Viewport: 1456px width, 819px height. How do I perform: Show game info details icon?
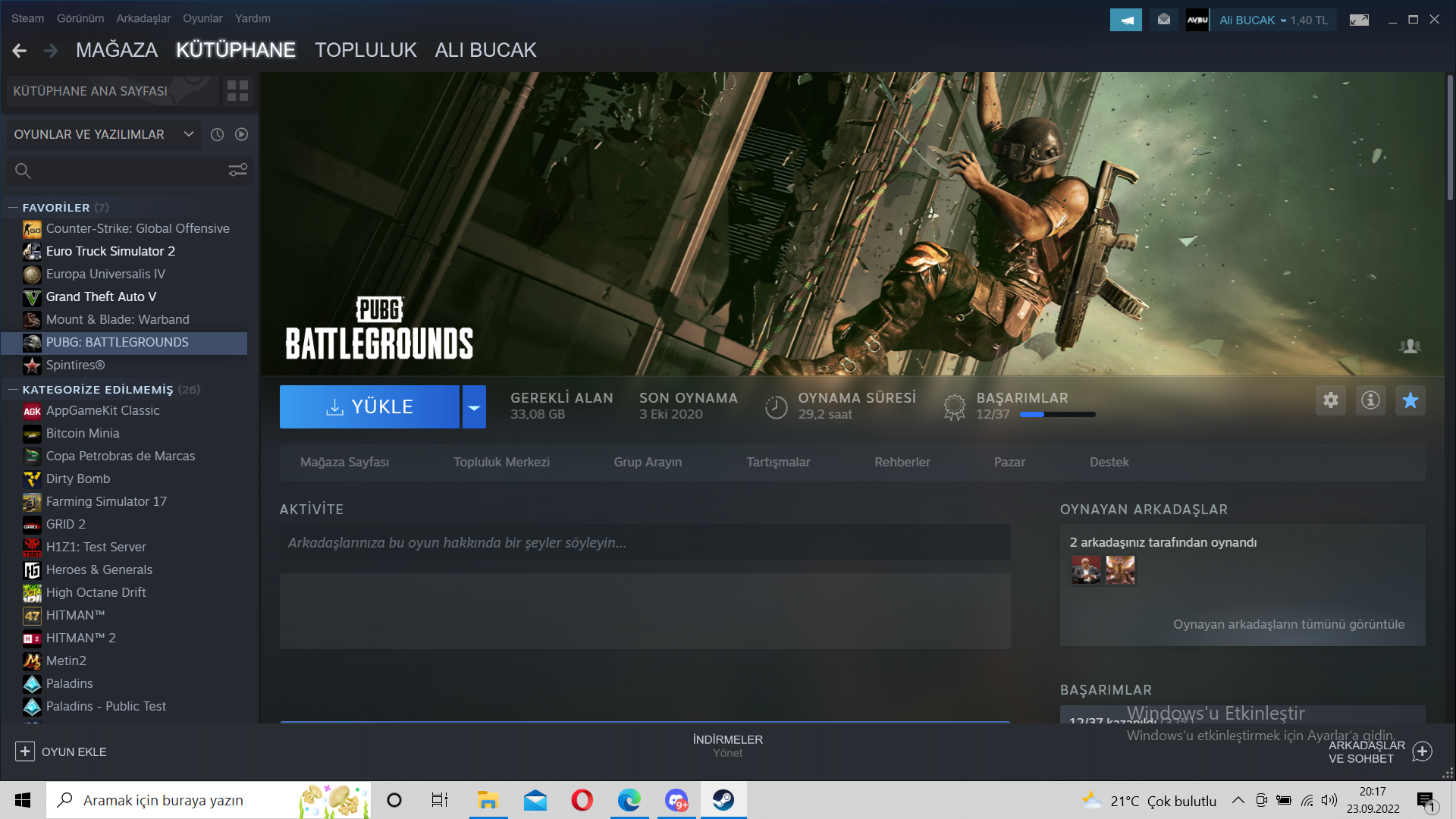(x=1370, y=400)
